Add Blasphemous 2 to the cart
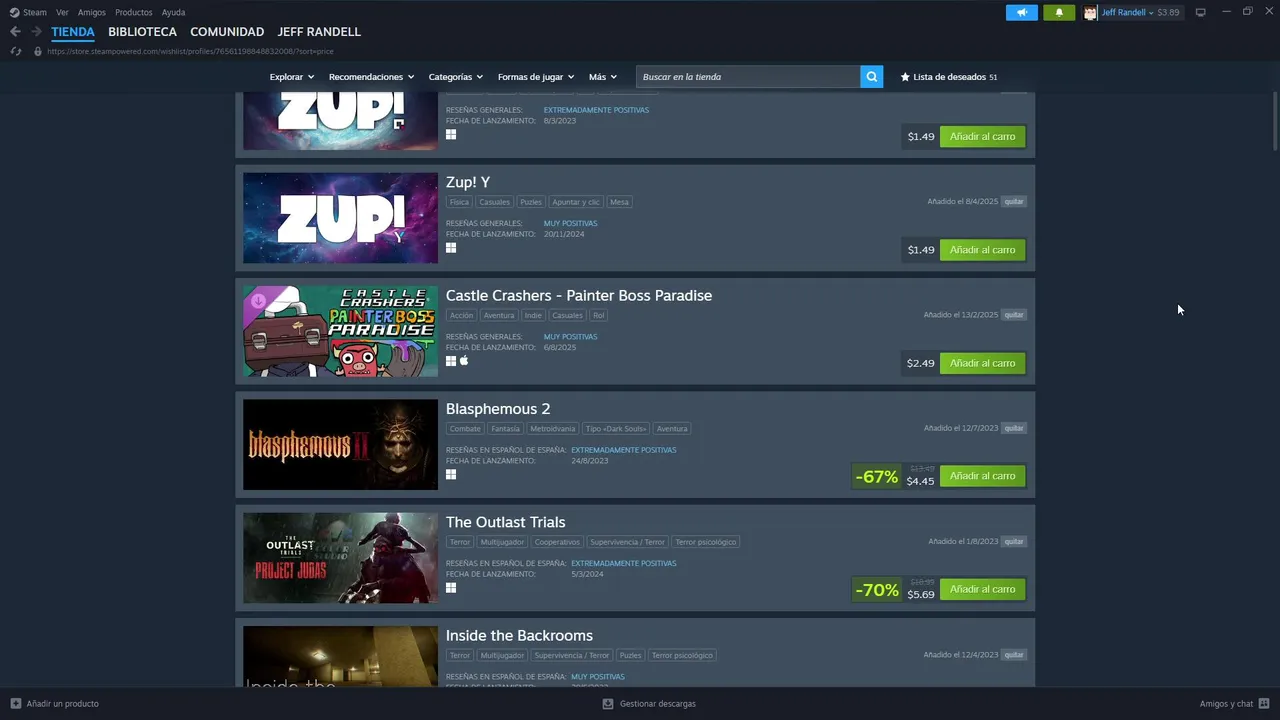This screenshot has width=1280, height=720. (x=982, y=476)
